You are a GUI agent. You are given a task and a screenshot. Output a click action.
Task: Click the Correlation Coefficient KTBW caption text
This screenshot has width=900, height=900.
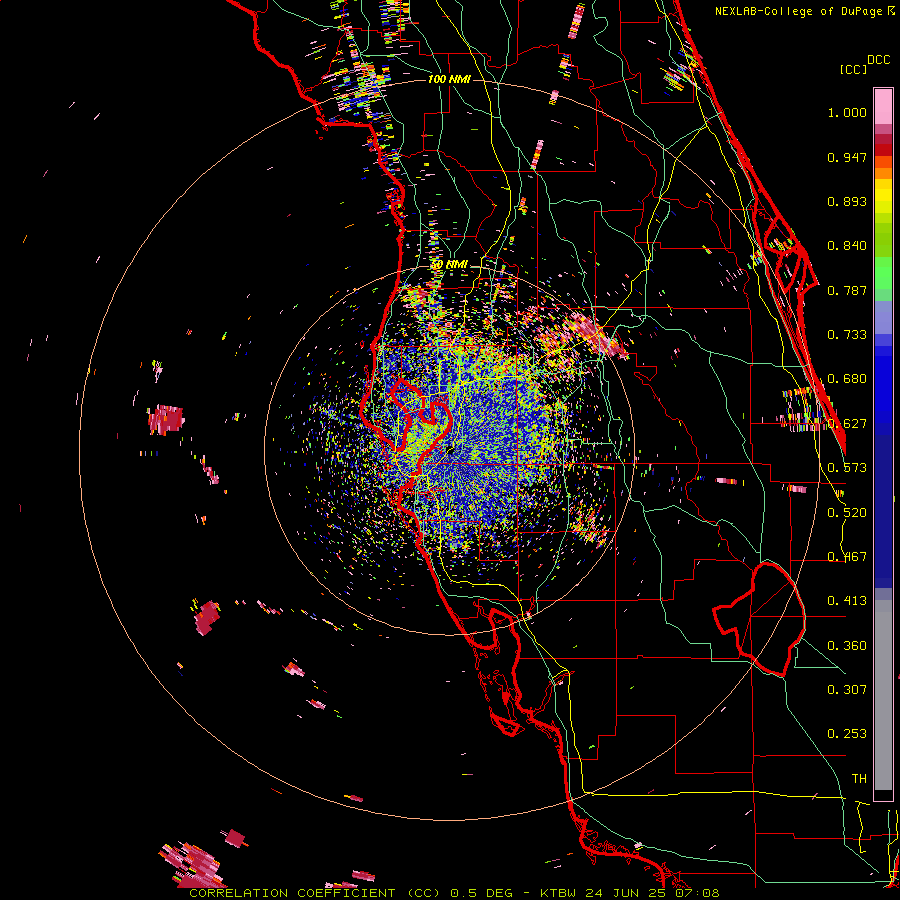tap(454, 893)
